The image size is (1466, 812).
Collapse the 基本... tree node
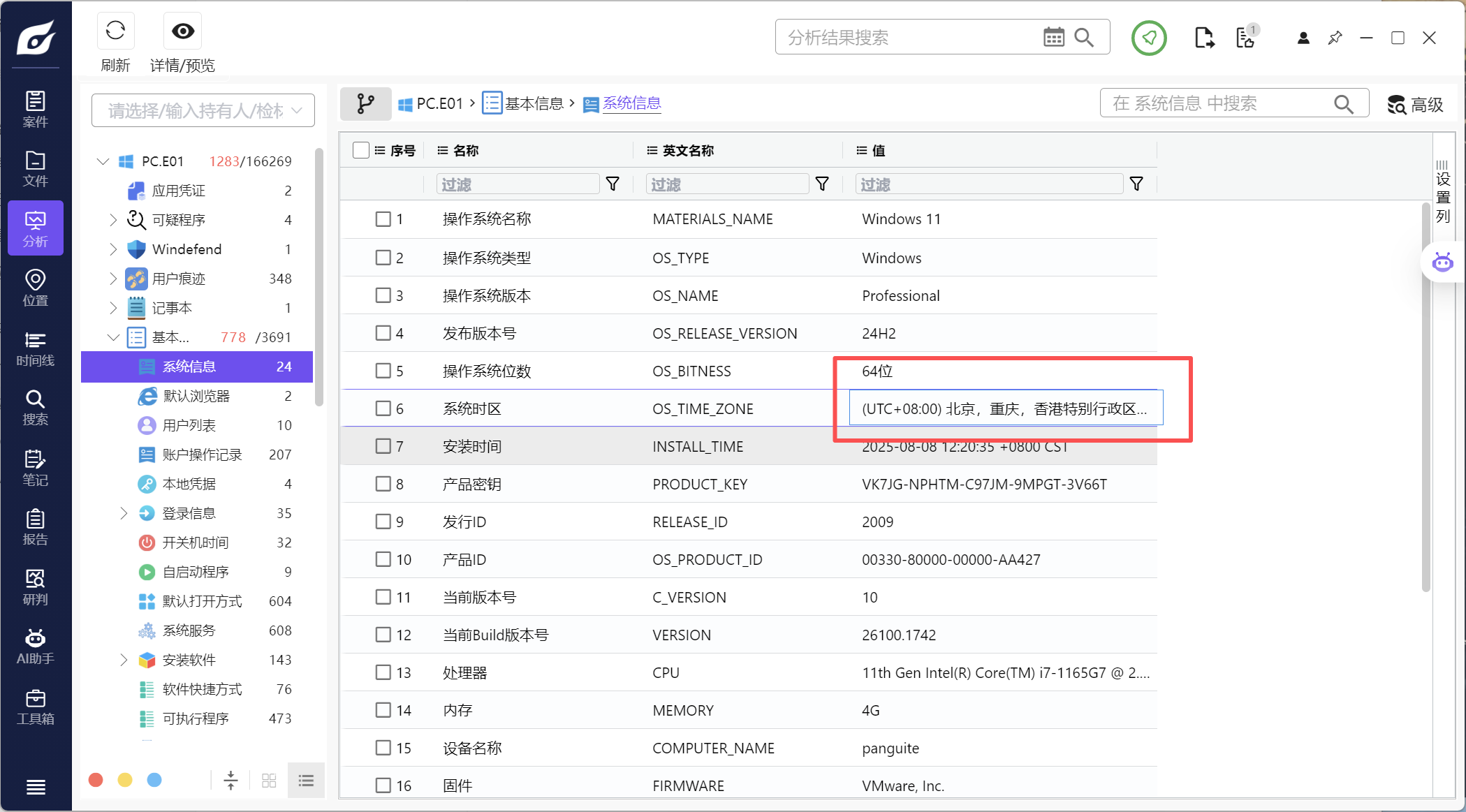click(x=113, y=337)
